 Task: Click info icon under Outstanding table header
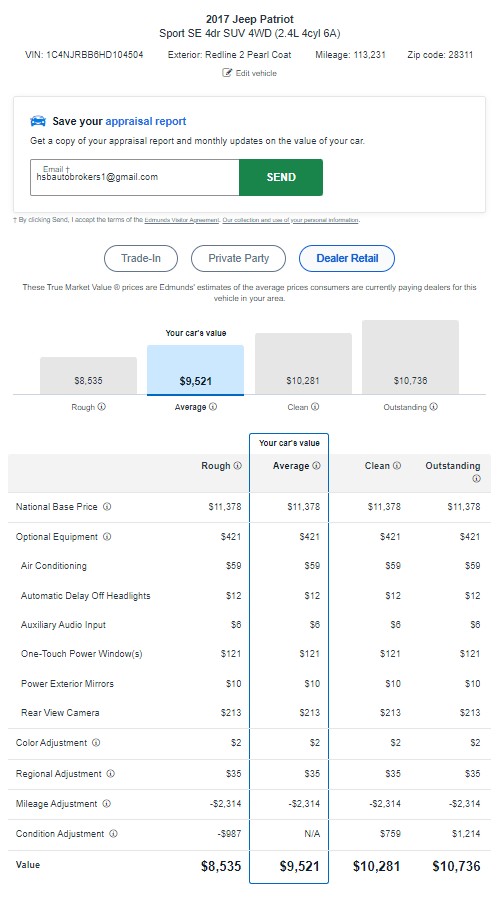(x=476, y=479)
